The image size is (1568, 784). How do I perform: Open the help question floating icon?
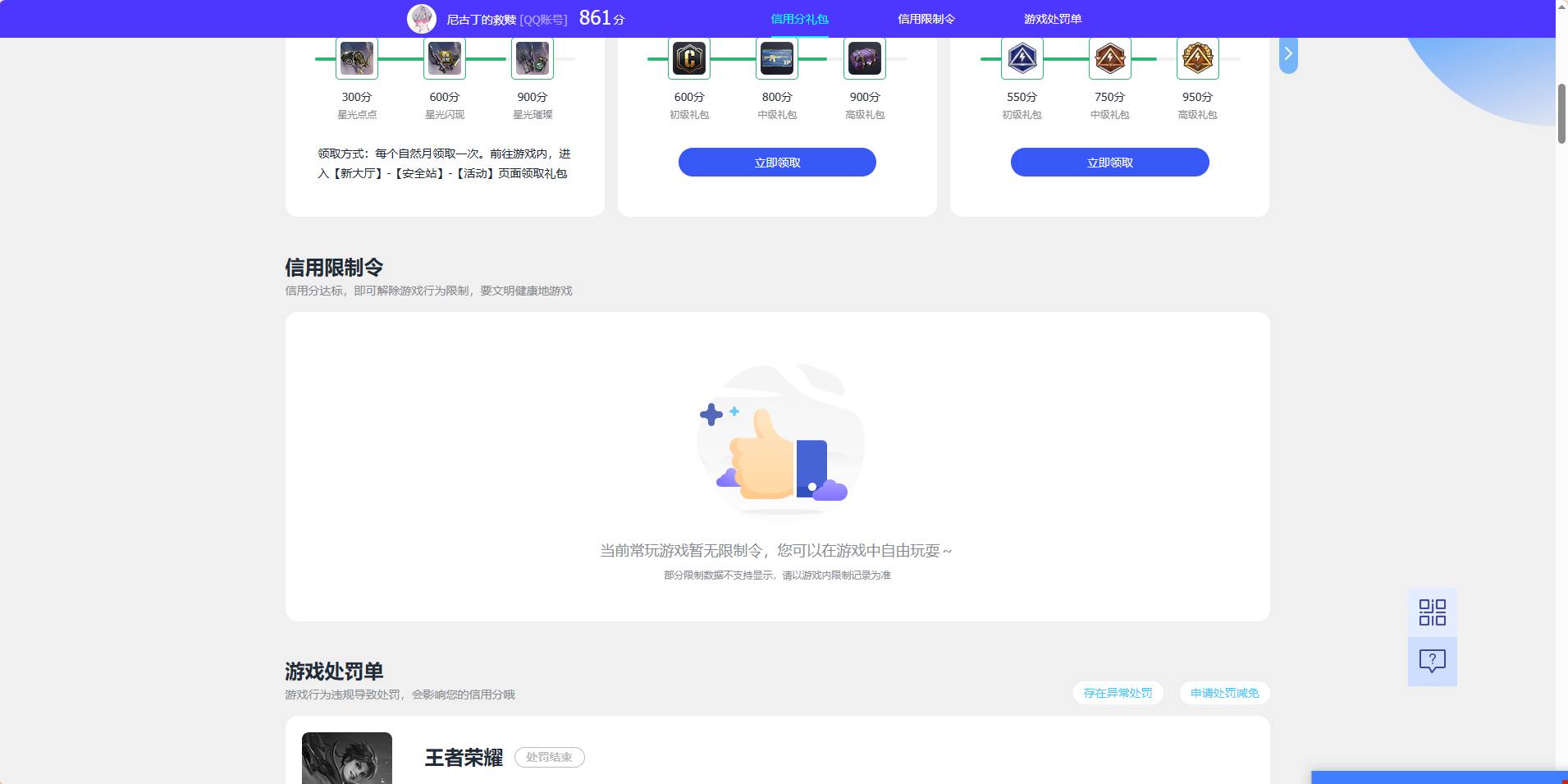coord(1433,662)
